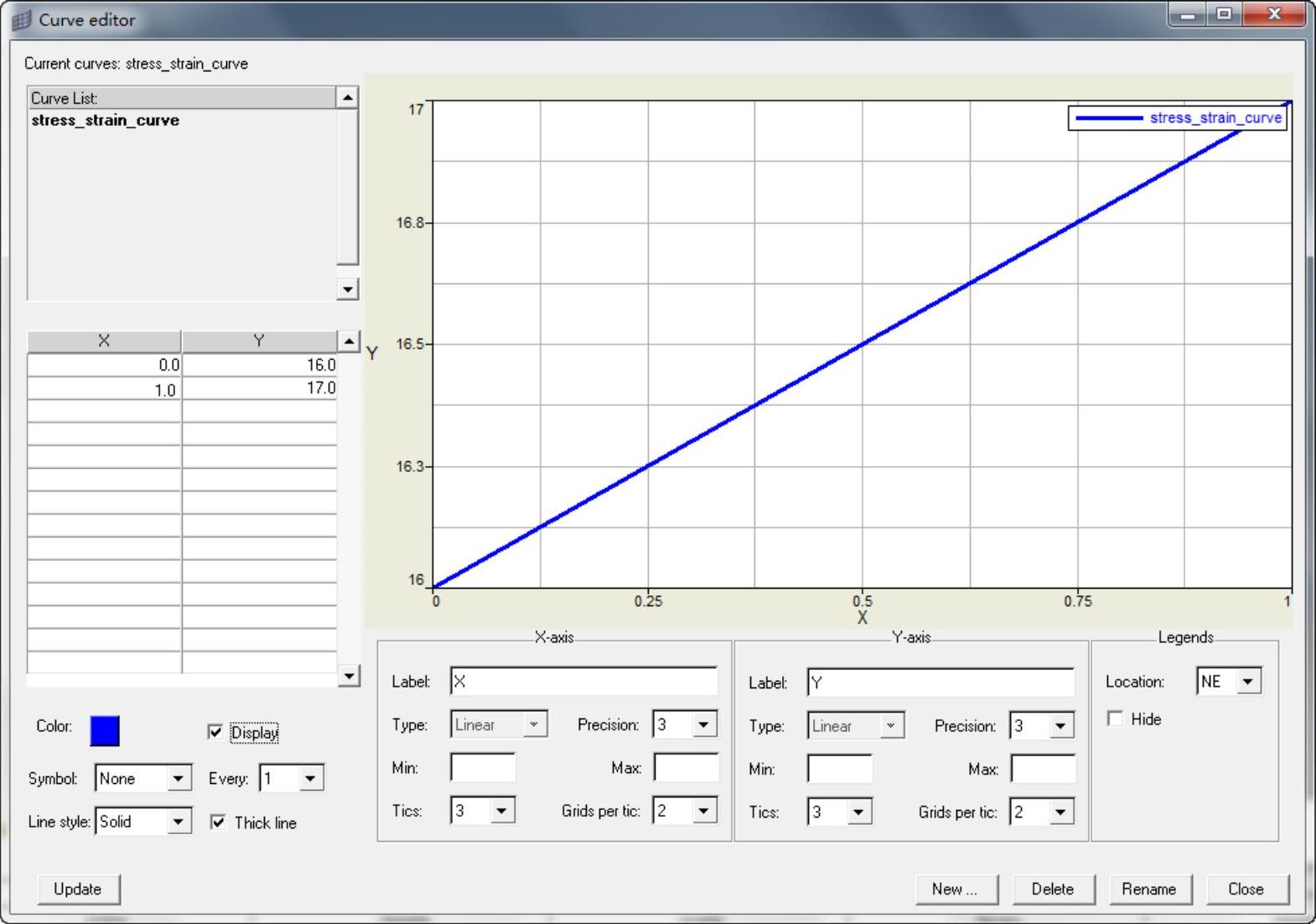Expand the Line style dropdown
This screenshot has width=1316, height=924.
[178, 822]
